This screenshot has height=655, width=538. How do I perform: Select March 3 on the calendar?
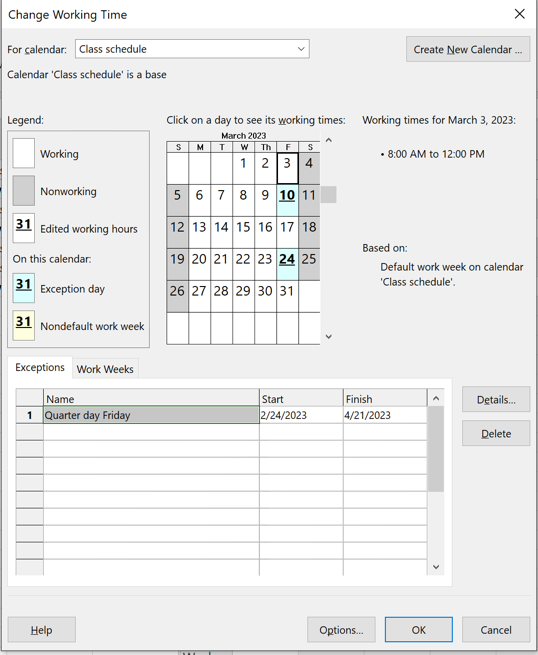coord(287,168)
